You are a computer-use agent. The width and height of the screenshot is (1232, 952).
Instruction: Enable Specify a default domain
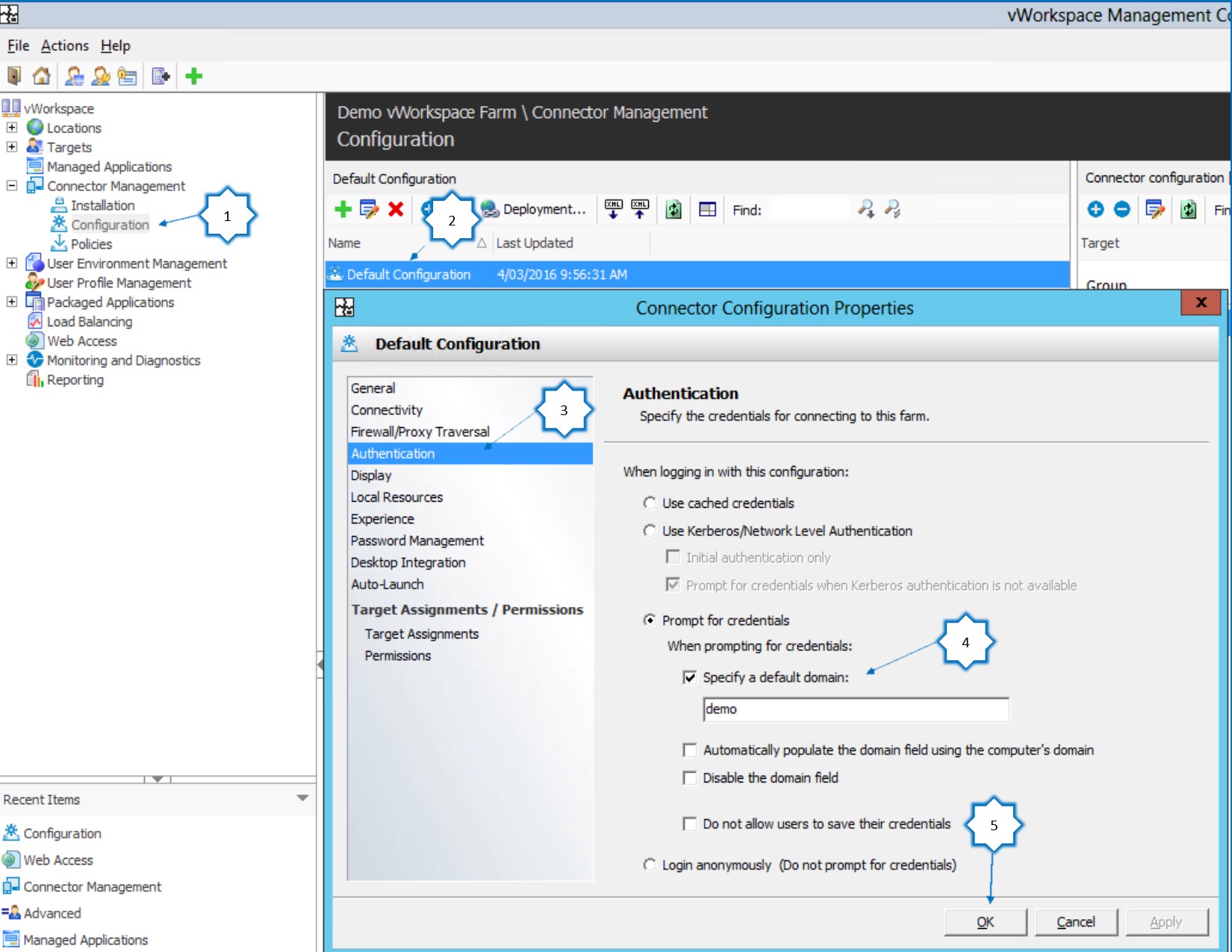pyautogui.click(x=689, y=677)
